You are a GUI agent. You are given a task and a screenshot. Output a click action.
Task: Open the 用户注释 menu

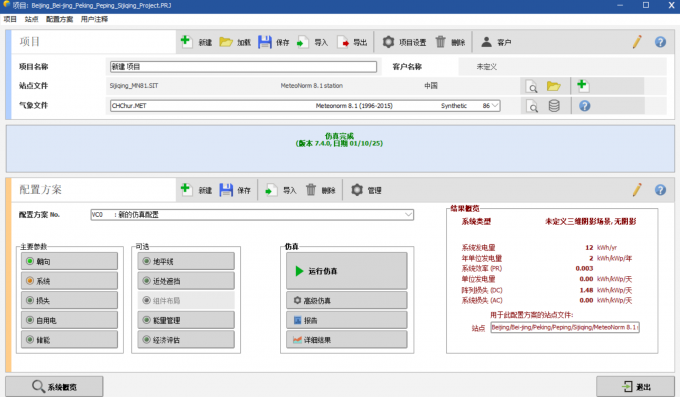pyautogui.click(x=94, y=19)
